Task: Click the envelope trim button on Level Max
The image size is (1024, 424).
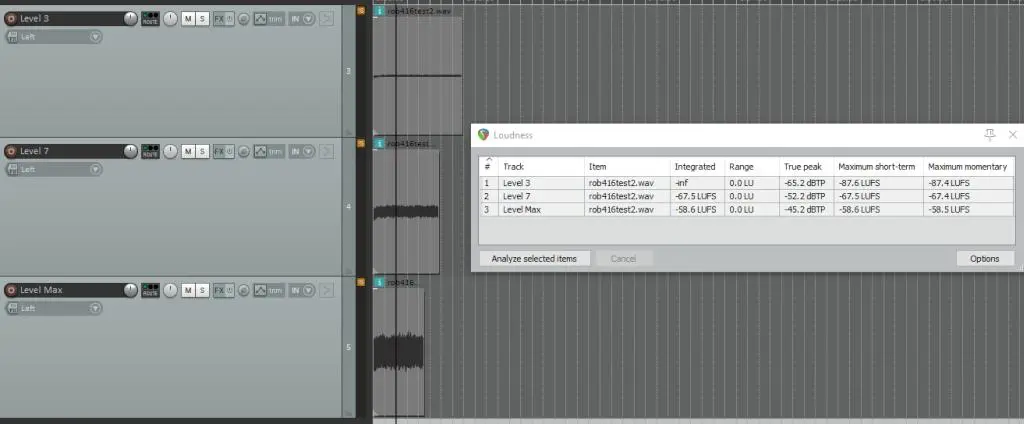Action: tap(266, 290)
